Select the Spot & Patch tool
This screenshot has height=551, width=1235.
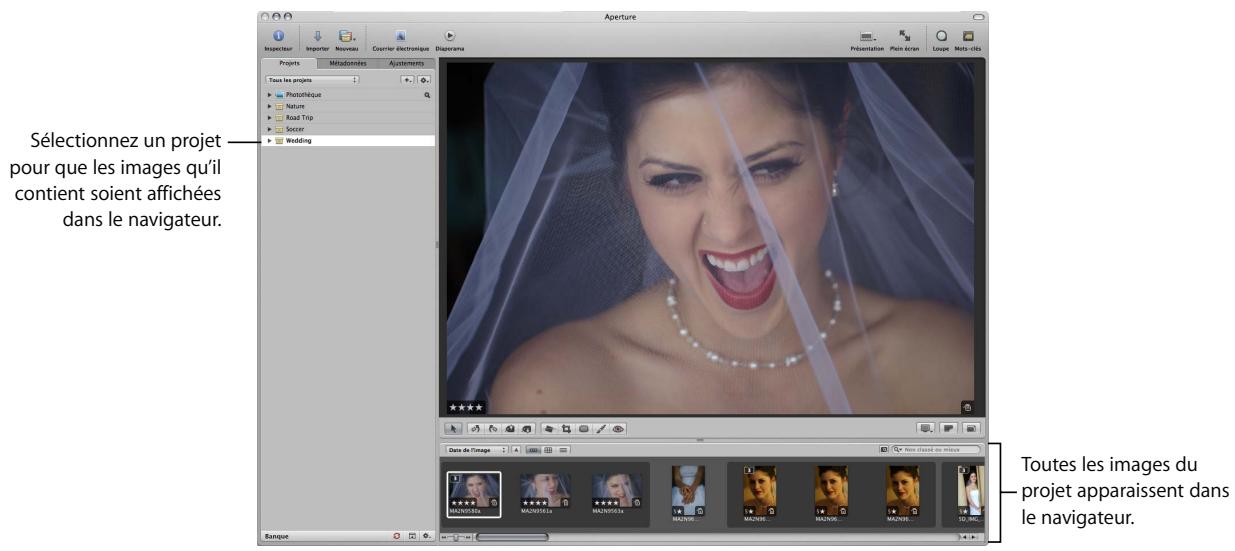[583, 428]
